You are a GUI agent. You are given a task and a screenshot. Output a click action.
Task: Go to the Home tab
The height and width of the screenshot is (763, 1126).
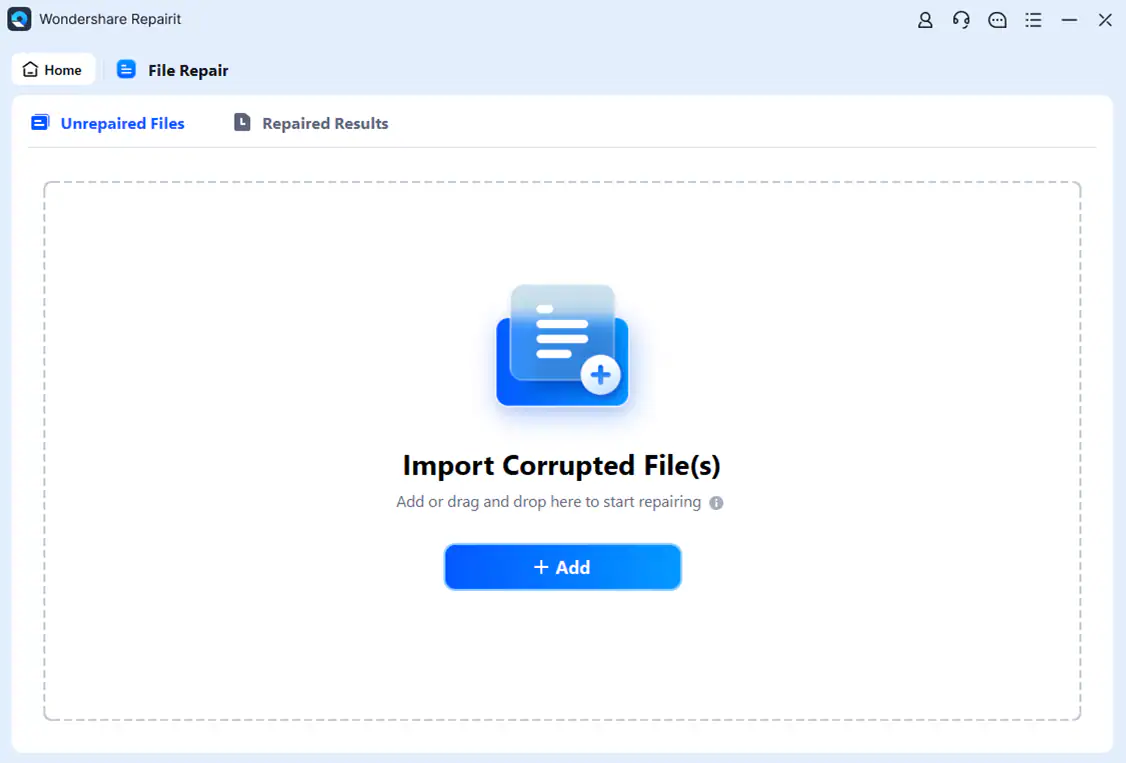pos(53,69)
